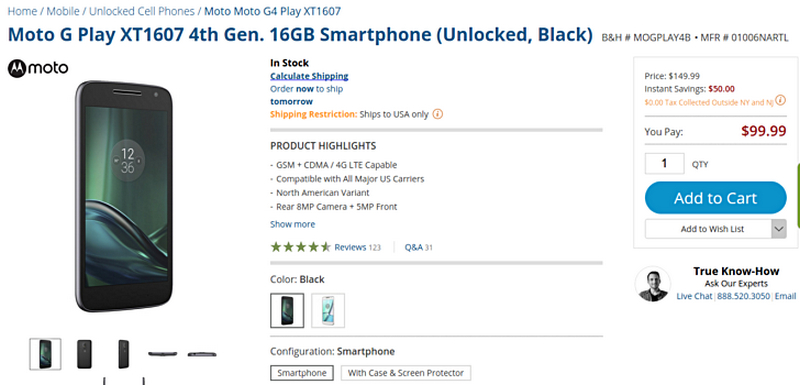
Task: Open the Reviews 123 link
Action: tap(358, 247)
